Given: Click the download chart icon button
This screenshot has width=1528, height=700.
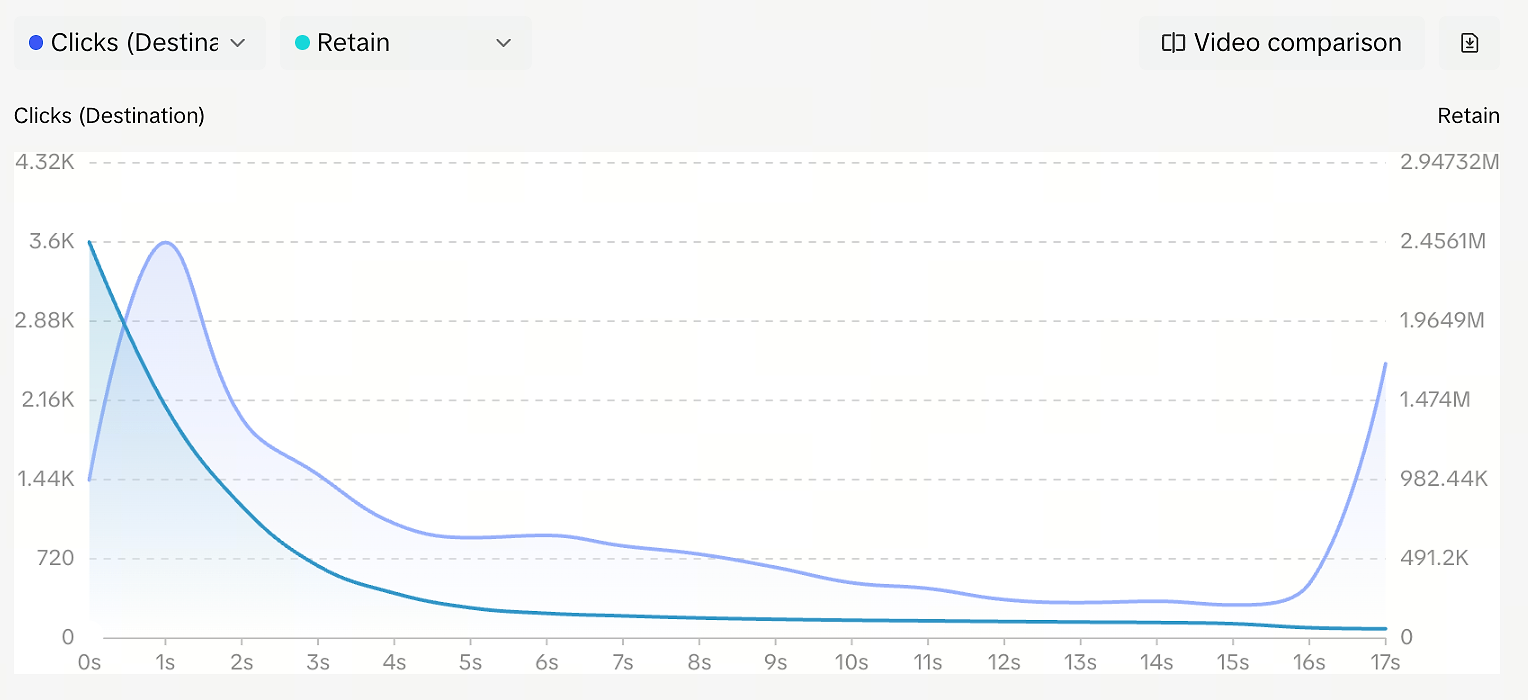Looking at the screenshot, I should tap(1469, 43).
